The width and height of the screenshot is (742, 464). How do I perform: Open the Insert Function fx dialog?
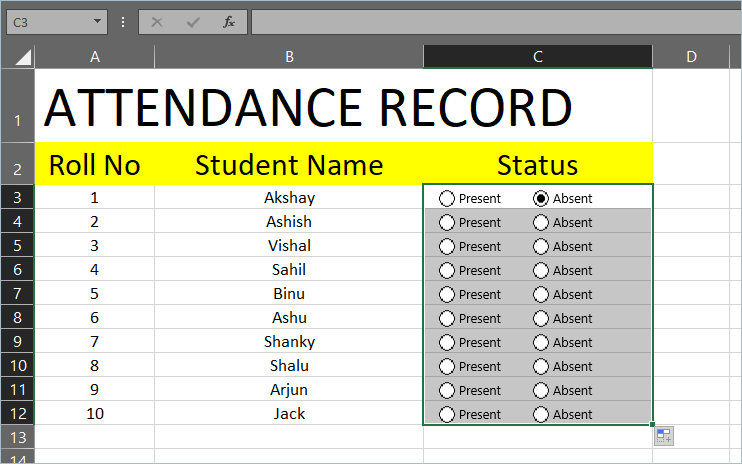pos(229,21)
